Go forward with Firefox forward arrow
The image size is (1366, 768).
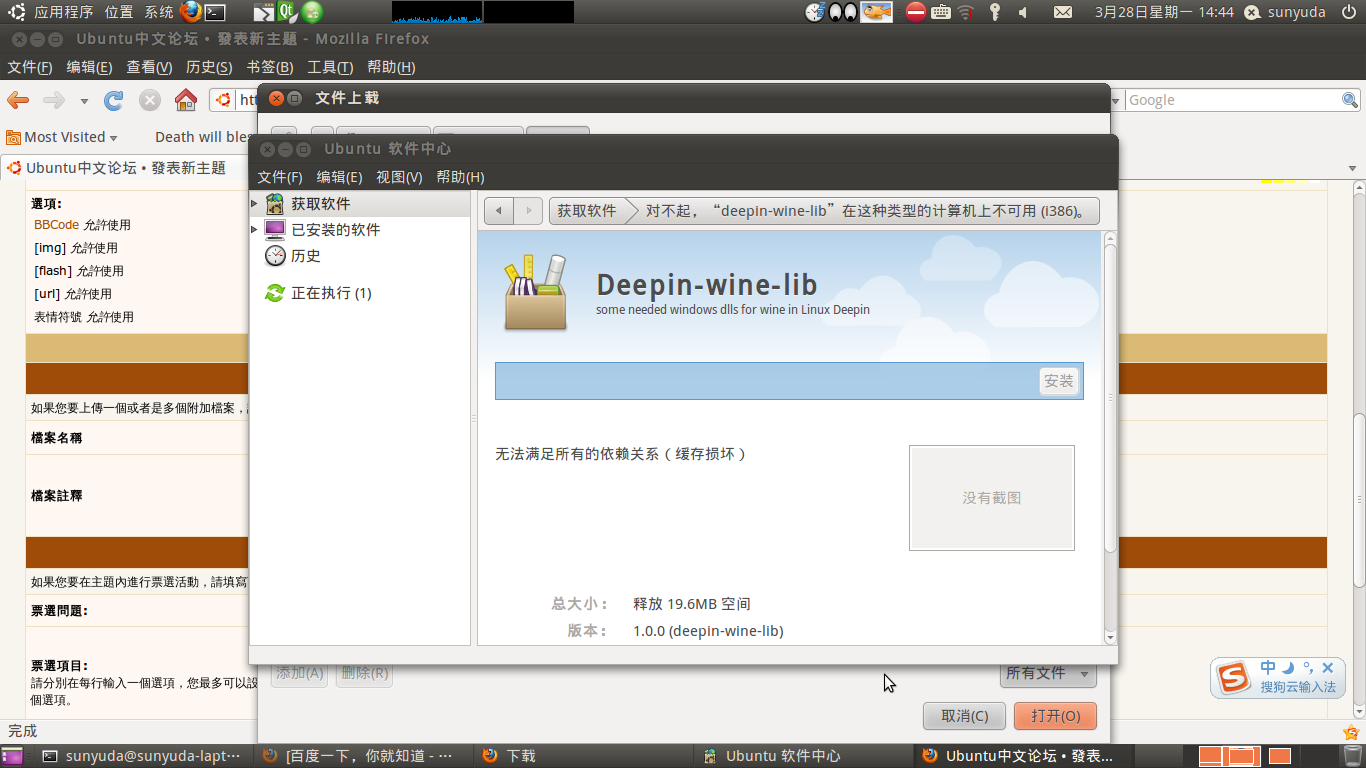(x=54, y=100)
